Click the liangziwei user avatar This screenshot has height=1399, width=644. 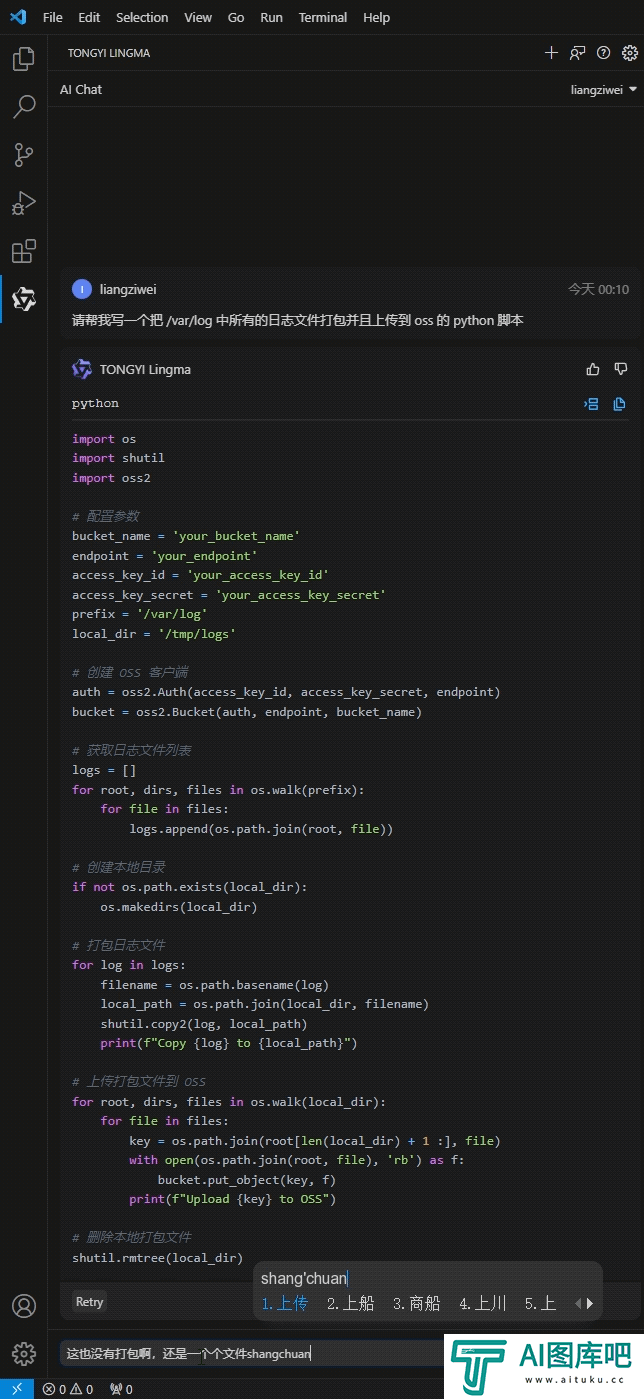[82, 289]
